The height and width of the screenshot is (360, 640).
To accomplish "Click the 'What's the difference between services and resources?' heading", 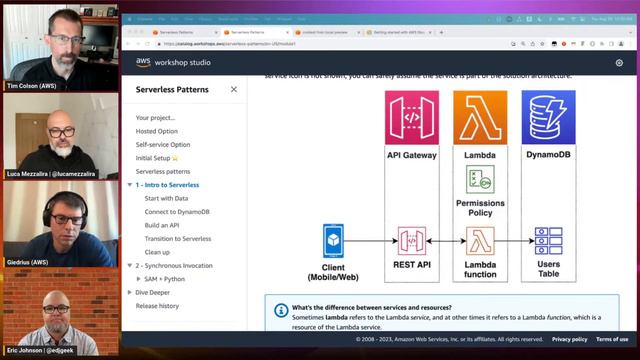I will pyautogui.click(x=371, y=307).
